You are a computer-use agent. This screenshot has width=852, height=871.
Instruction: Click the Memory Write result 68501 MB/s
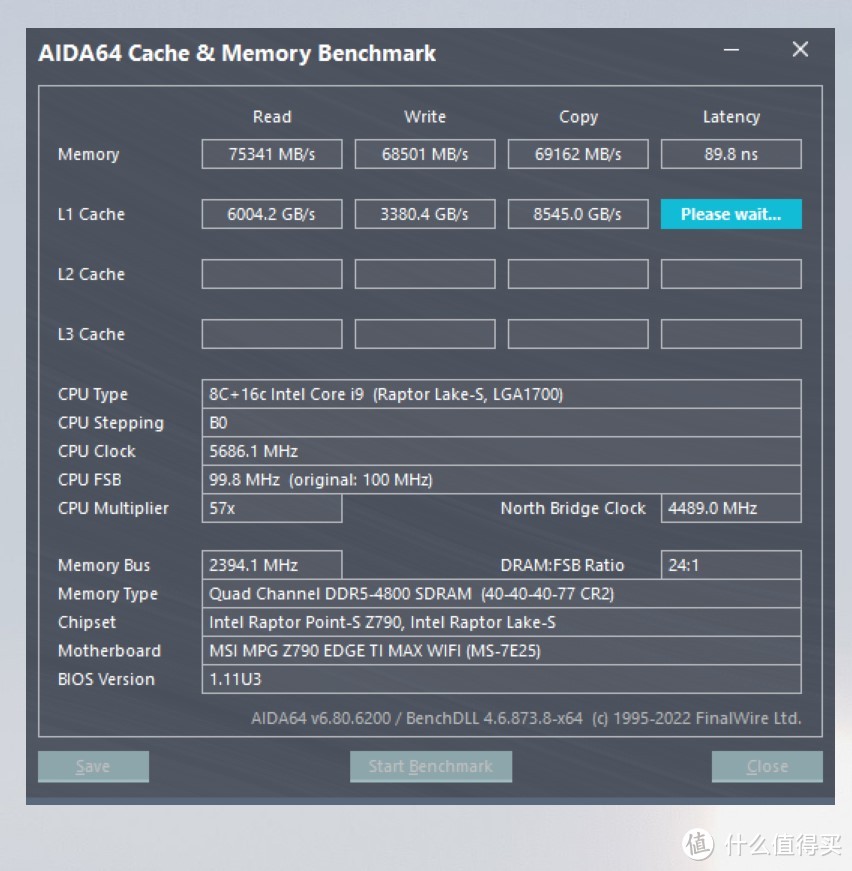(x=425, y=154)
